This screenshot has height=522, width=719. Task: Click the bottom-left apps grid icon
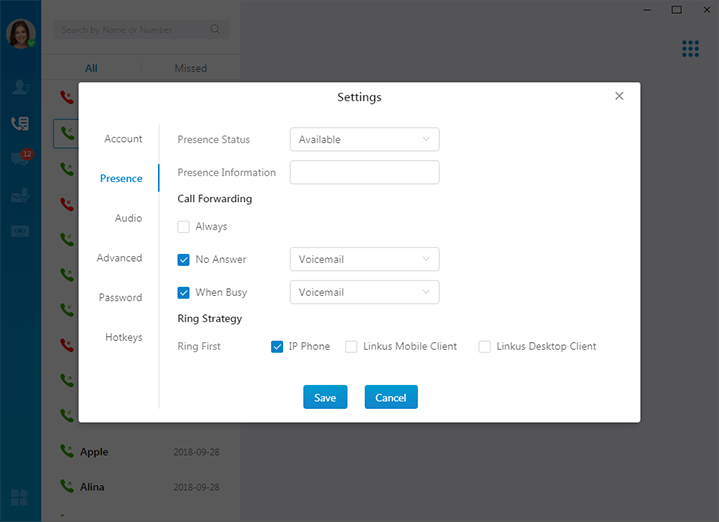(x=20, y=497)
